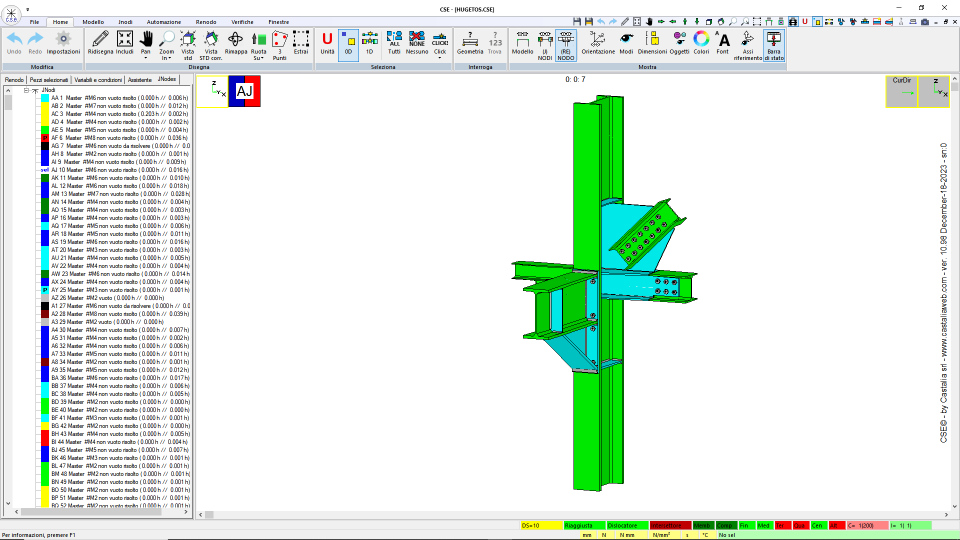Click the cyan swatch of row AA 1
Viewport: 960px width, 540px height.
(x=45, y=98)
